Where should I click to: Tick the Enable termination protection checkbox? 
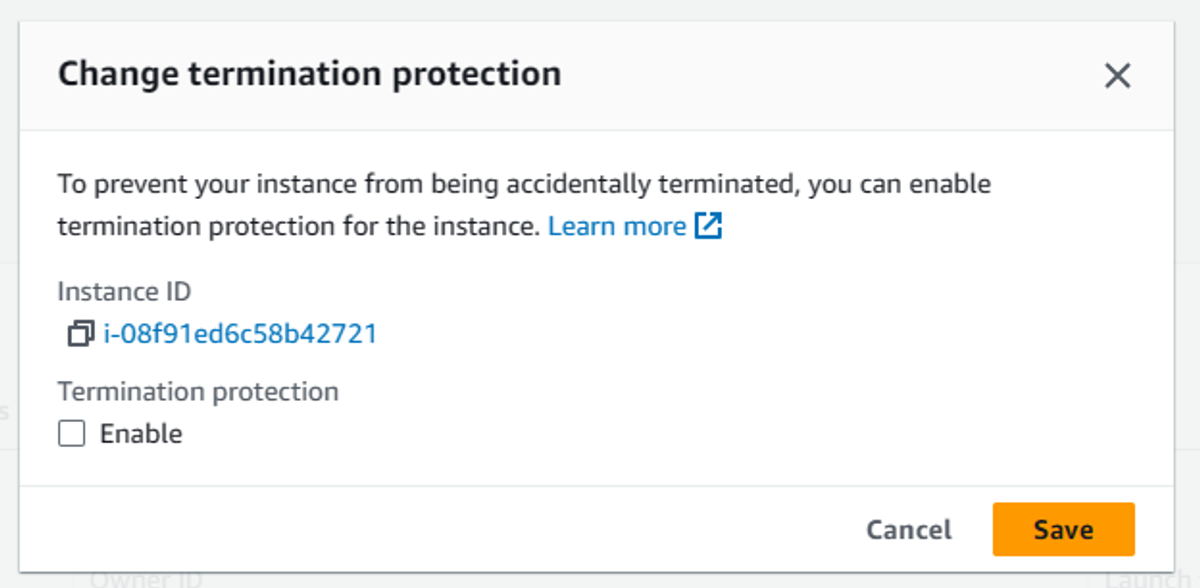coord(72,434)
